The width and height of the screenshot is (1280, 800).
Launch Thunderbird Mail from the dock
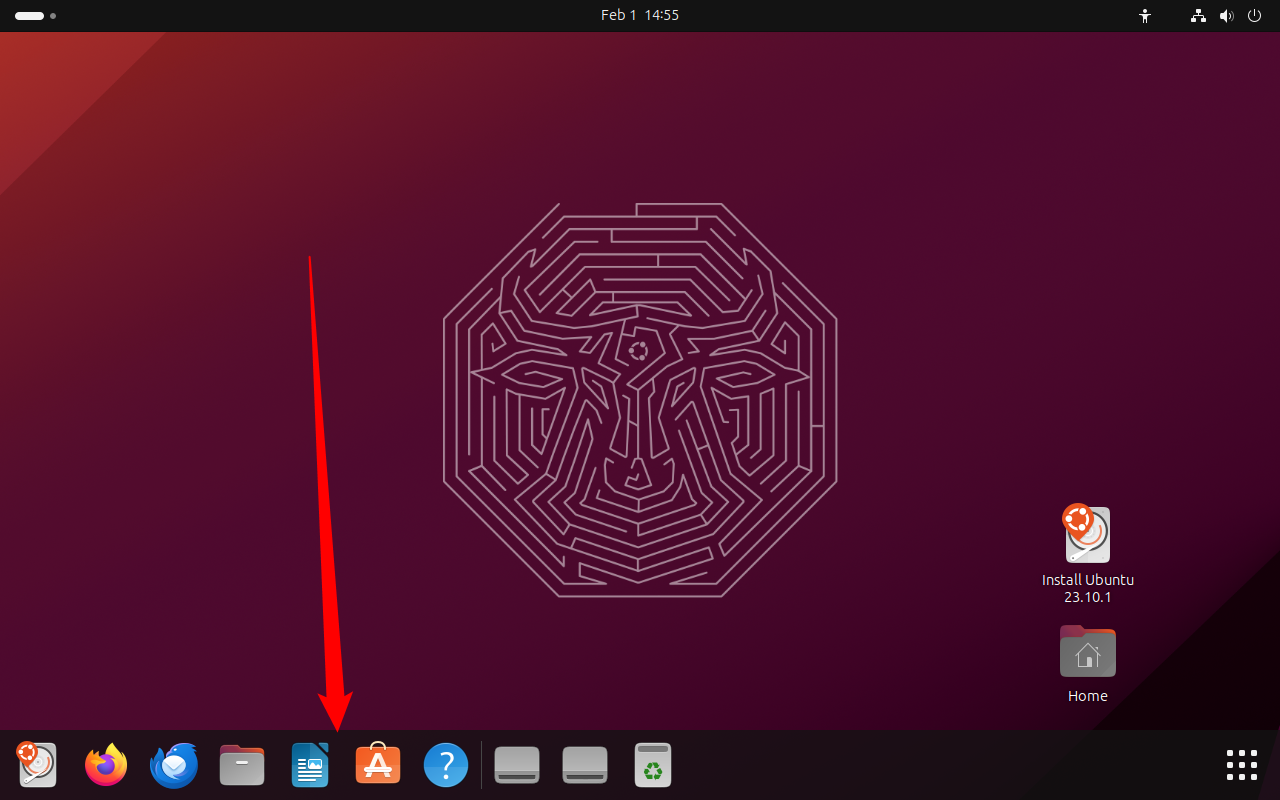click(174, 766)
